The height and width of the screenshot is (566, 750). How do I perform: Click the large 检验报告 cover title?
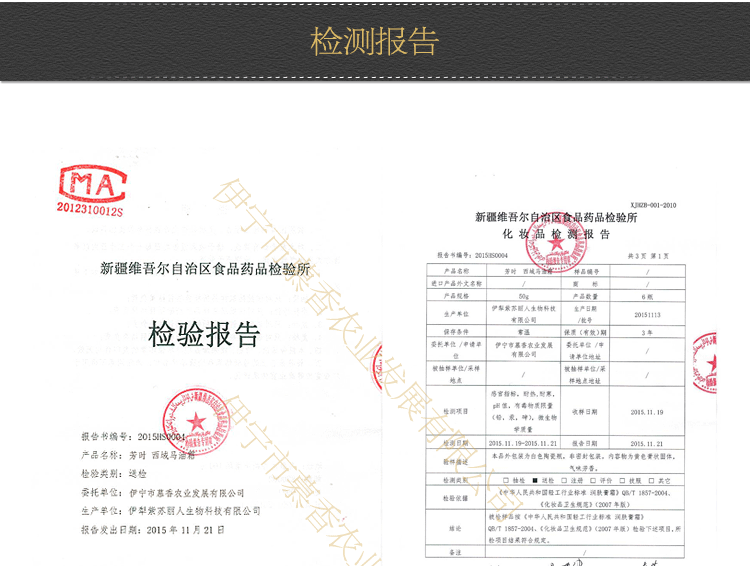click(x=203, y=335)
